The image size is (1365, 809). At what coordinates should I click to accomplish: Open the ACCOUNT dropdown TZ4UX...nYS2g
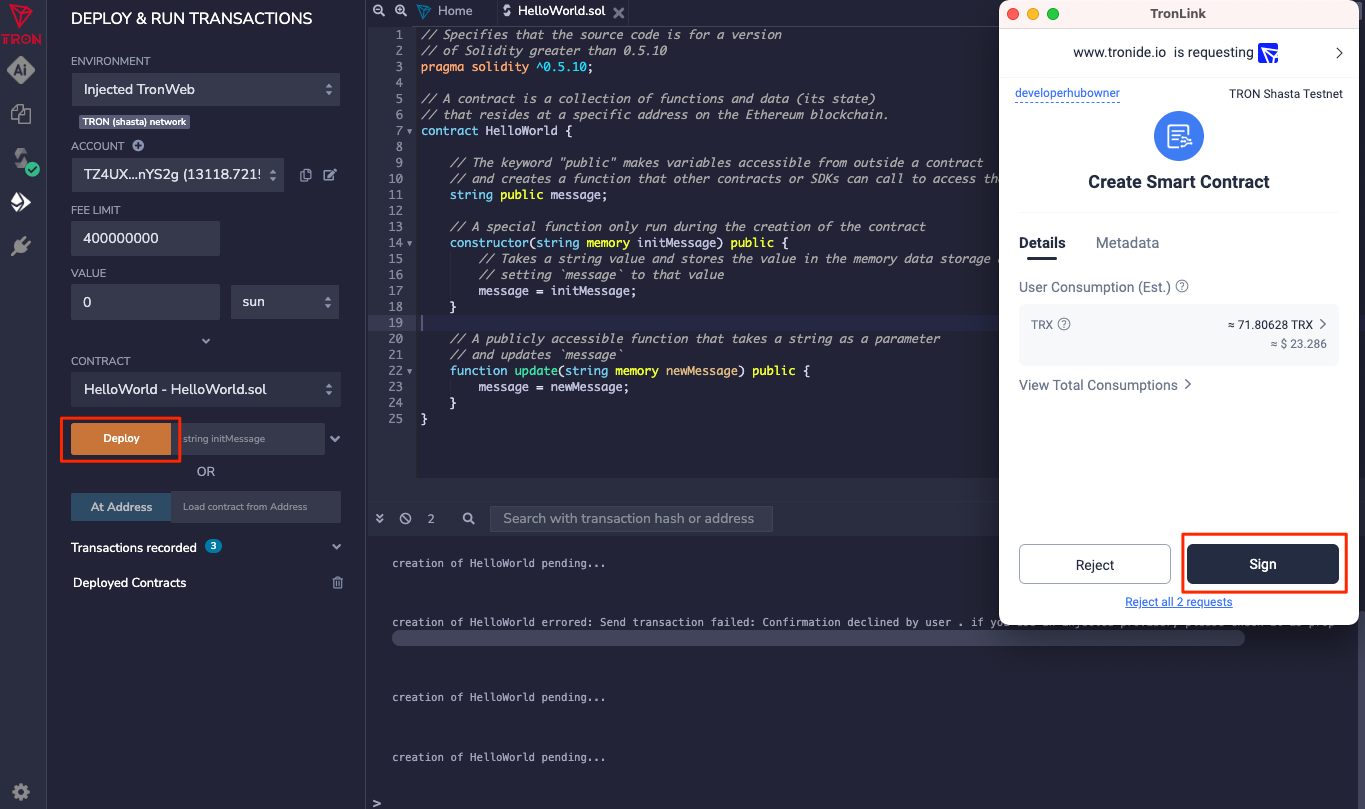point(178,175)
